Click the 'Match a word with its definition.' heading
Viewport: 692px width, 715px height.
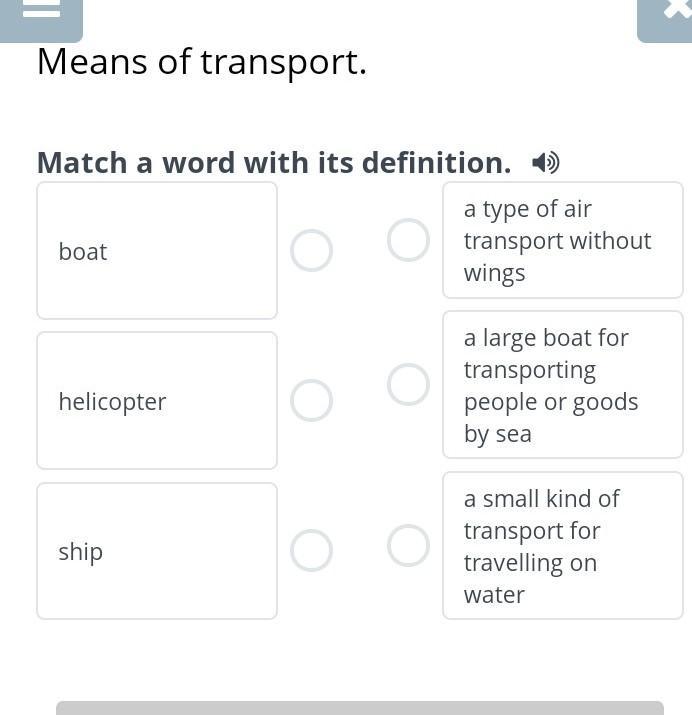coord(274,163)
